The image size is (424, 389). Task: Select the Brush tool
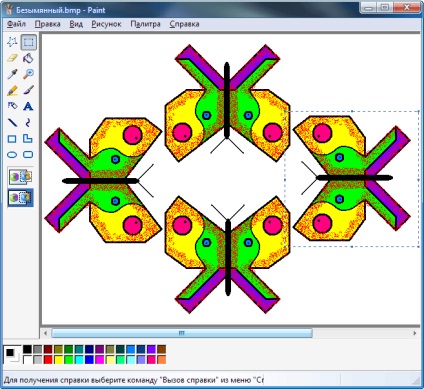(x=28, y=90)
